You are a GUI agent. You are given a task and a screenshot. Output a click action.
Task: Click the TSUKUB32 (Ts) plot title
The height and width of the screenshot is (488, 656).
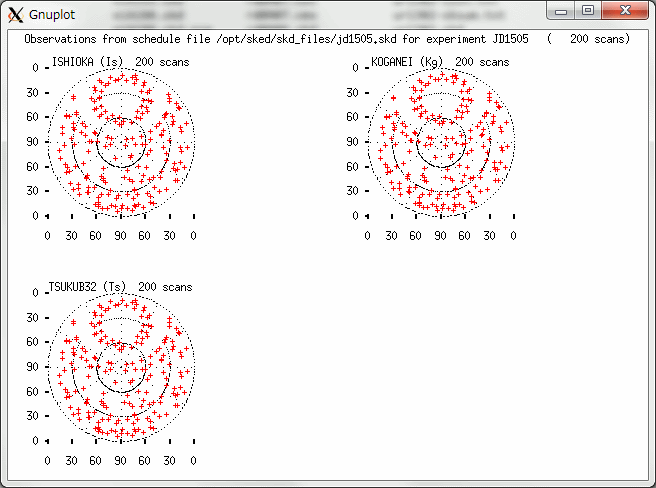(x=88, y=287)
